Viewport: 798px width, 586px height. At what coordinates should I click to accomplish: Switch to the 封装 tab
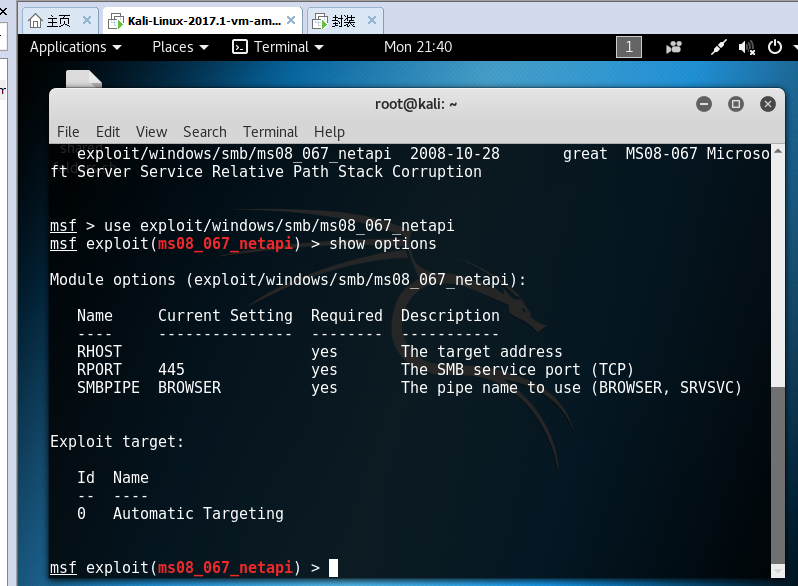coord(345,21)
